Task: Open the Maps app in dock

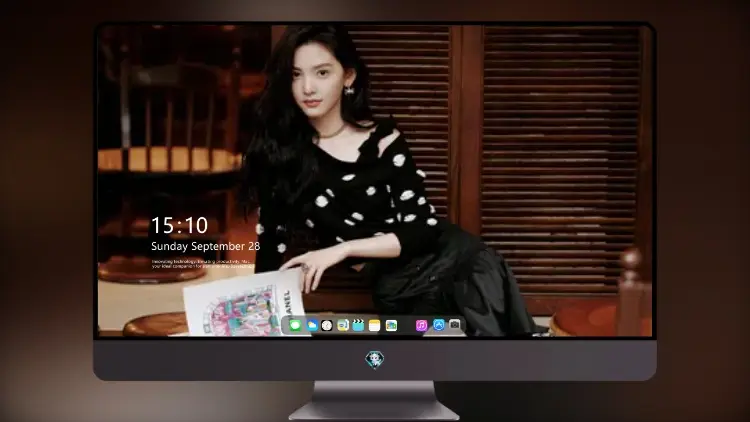Action: (x=343, y=325)
